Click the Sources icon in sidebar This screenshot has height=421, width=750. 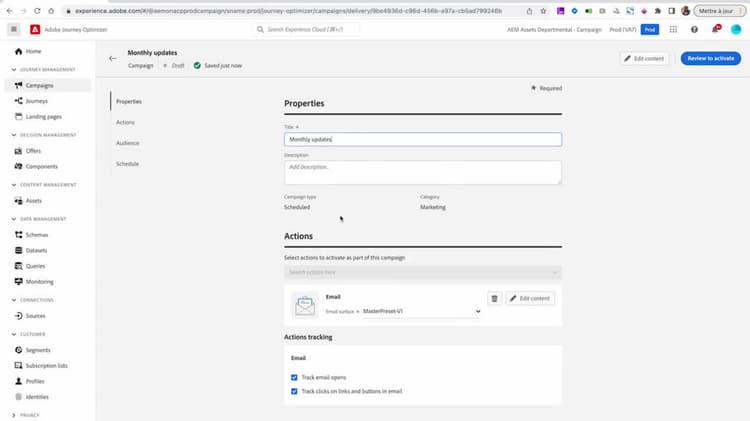pos(19,316)
